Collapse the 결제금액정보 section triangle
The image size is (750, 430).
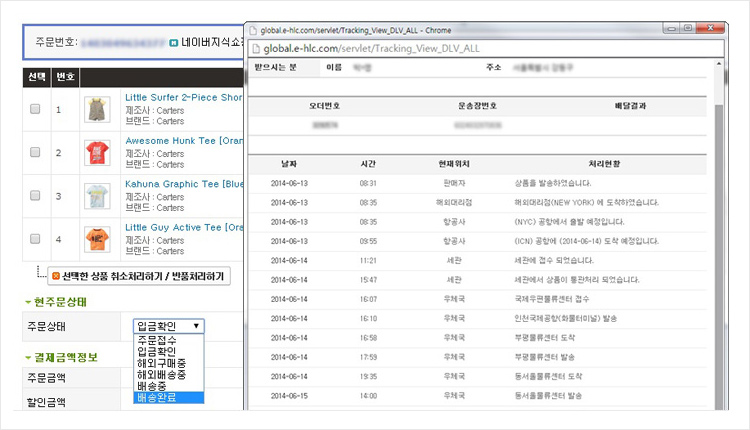coord(28,358)
